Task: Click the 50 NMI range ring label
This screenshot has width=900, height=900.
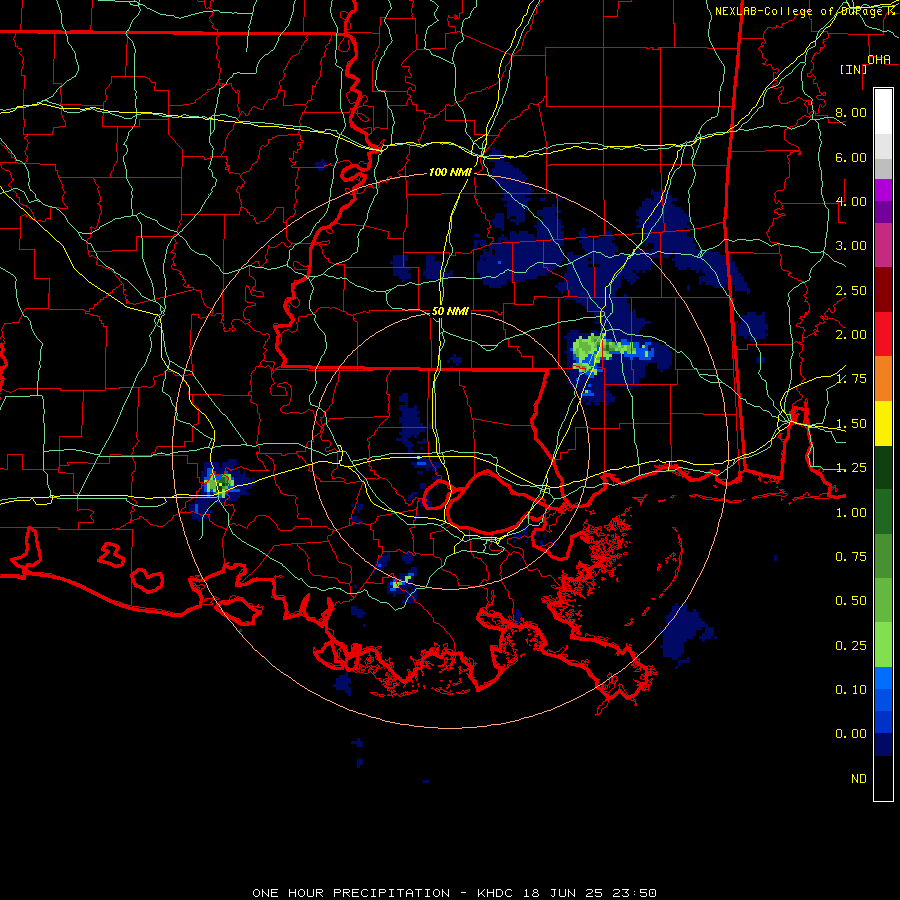Action: (x=450, y=311)
